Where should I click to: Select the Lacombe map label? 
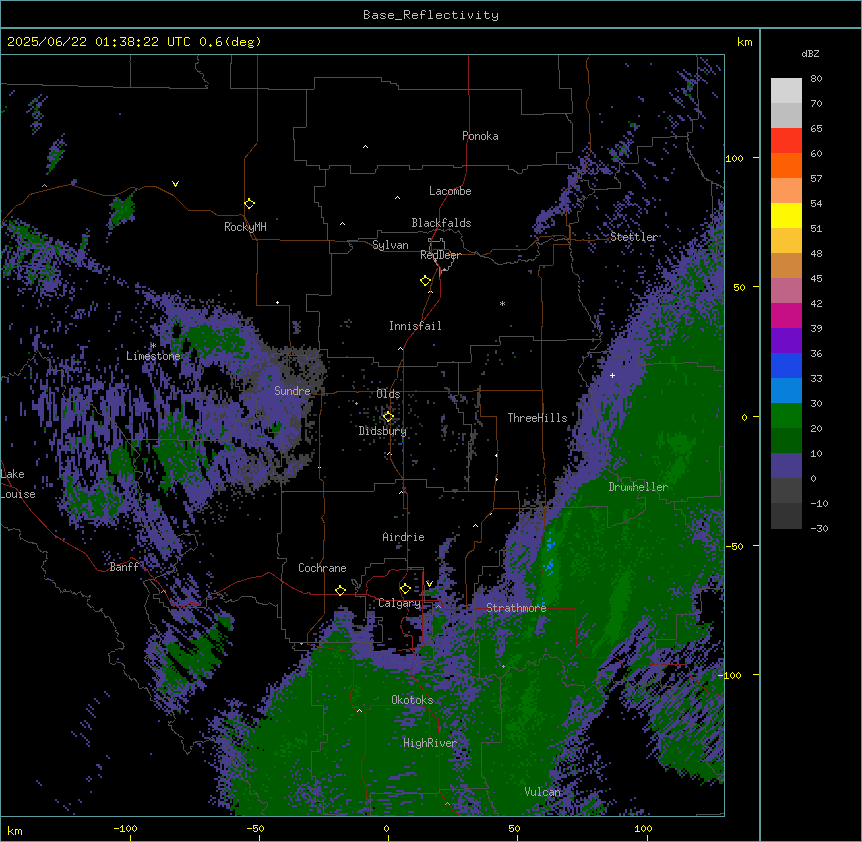450,191
